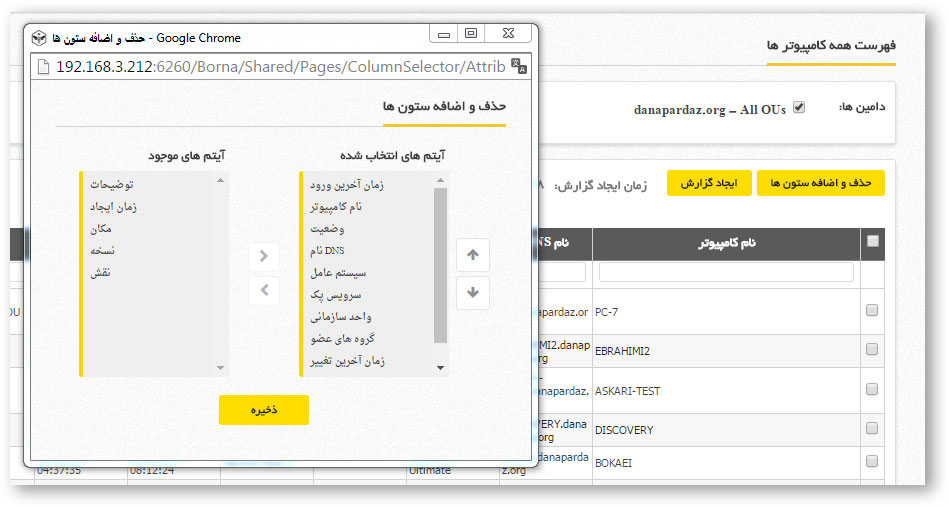Click the DISCOVERY computer name cell
The image size is (949, 507).
pos(726,430)
